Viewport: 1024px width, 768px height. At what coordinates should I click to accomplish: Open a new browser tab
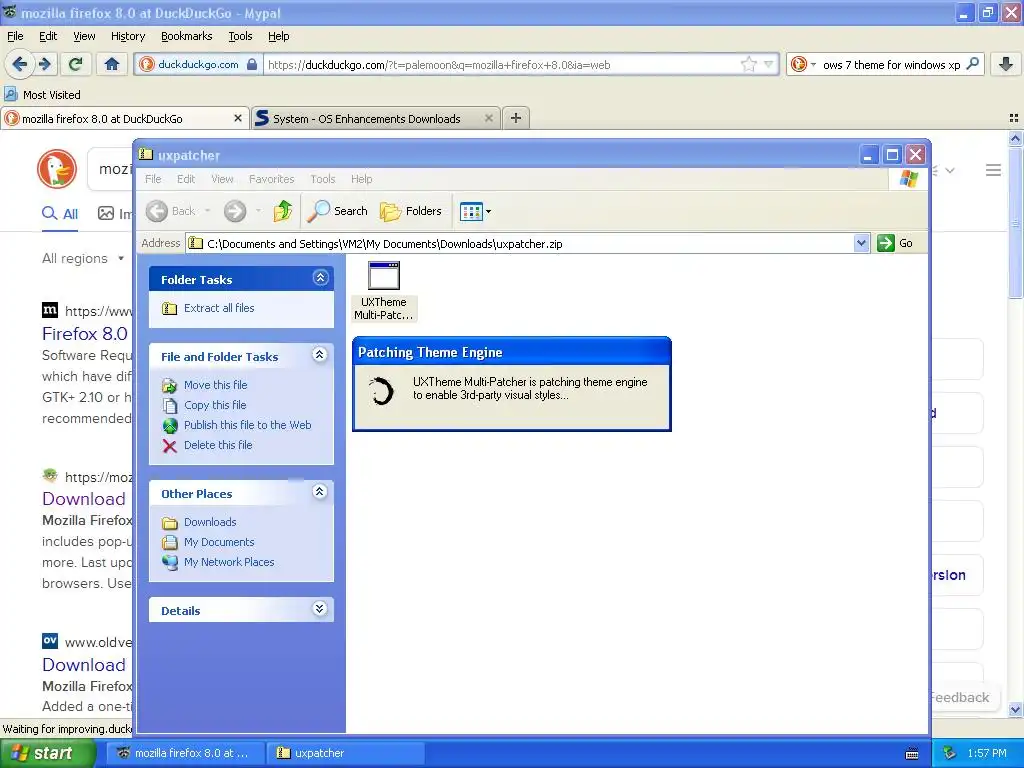[516, 118]
